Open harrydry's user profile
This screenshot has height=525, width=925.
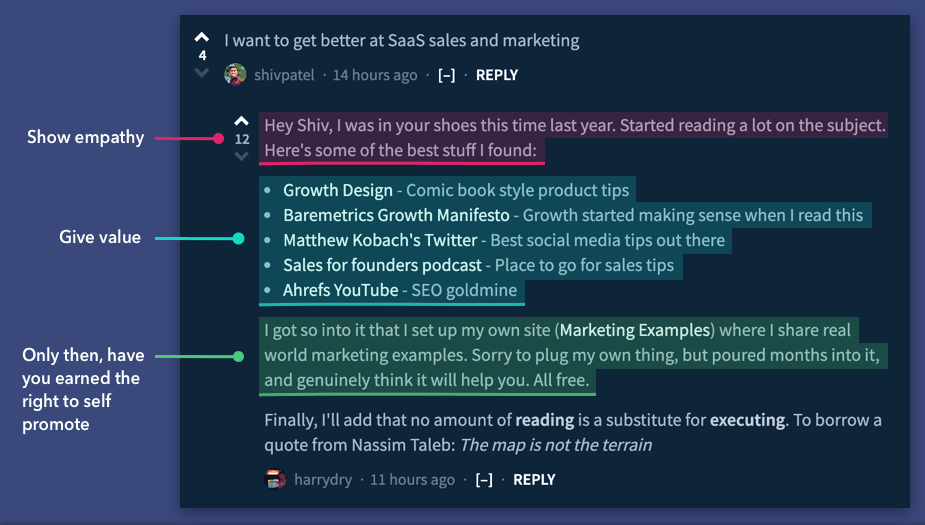[x=323, y=480]
